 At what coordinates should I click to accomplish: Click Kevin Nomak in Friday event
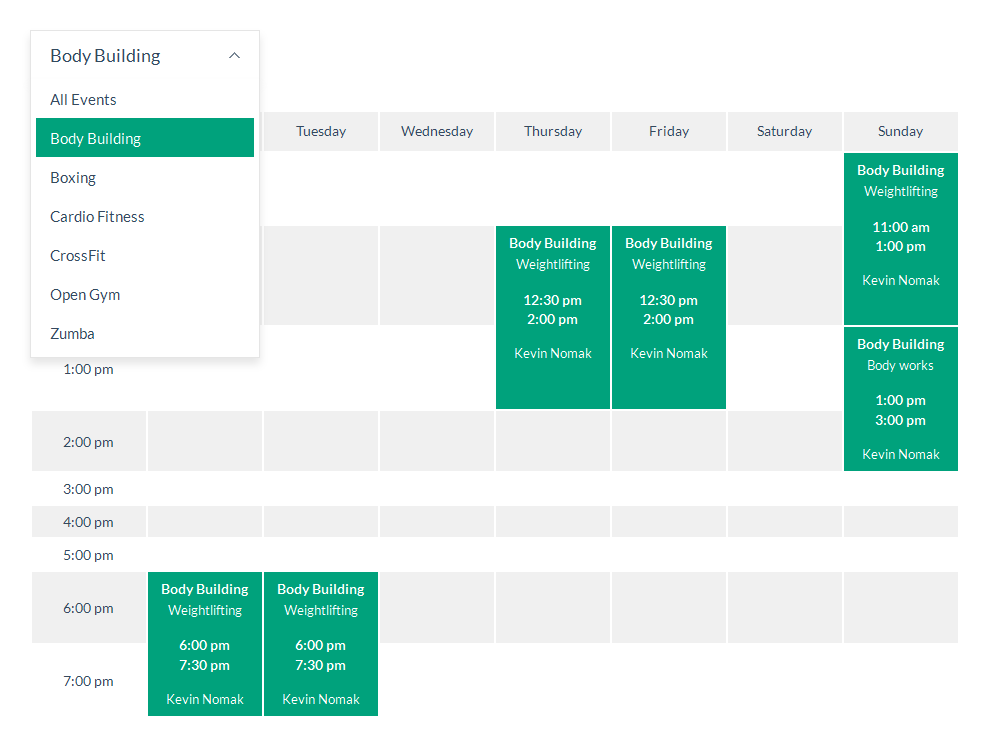point(669,353)
